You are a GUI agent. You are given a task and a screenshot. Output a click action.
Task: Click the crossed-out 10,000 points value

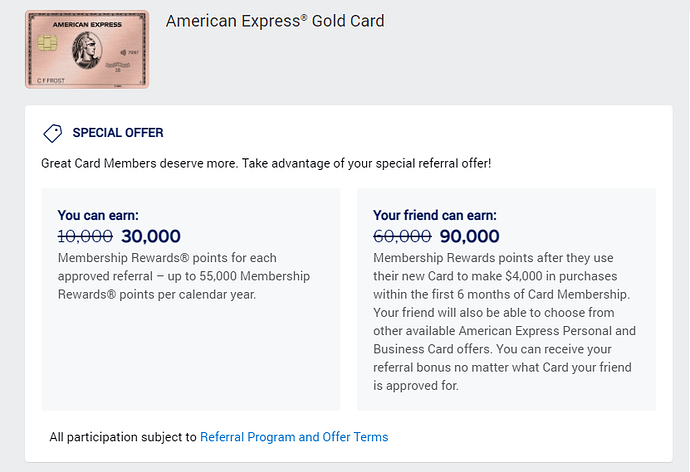(85, 236)
